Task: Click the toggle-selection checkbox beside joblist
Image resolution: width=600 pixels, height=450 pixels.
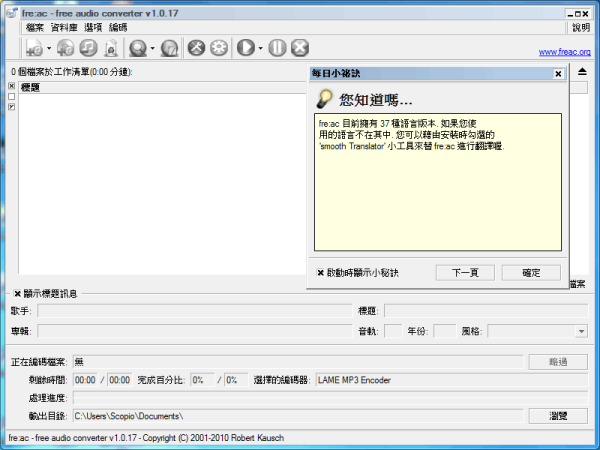Action: pos(11,107)
